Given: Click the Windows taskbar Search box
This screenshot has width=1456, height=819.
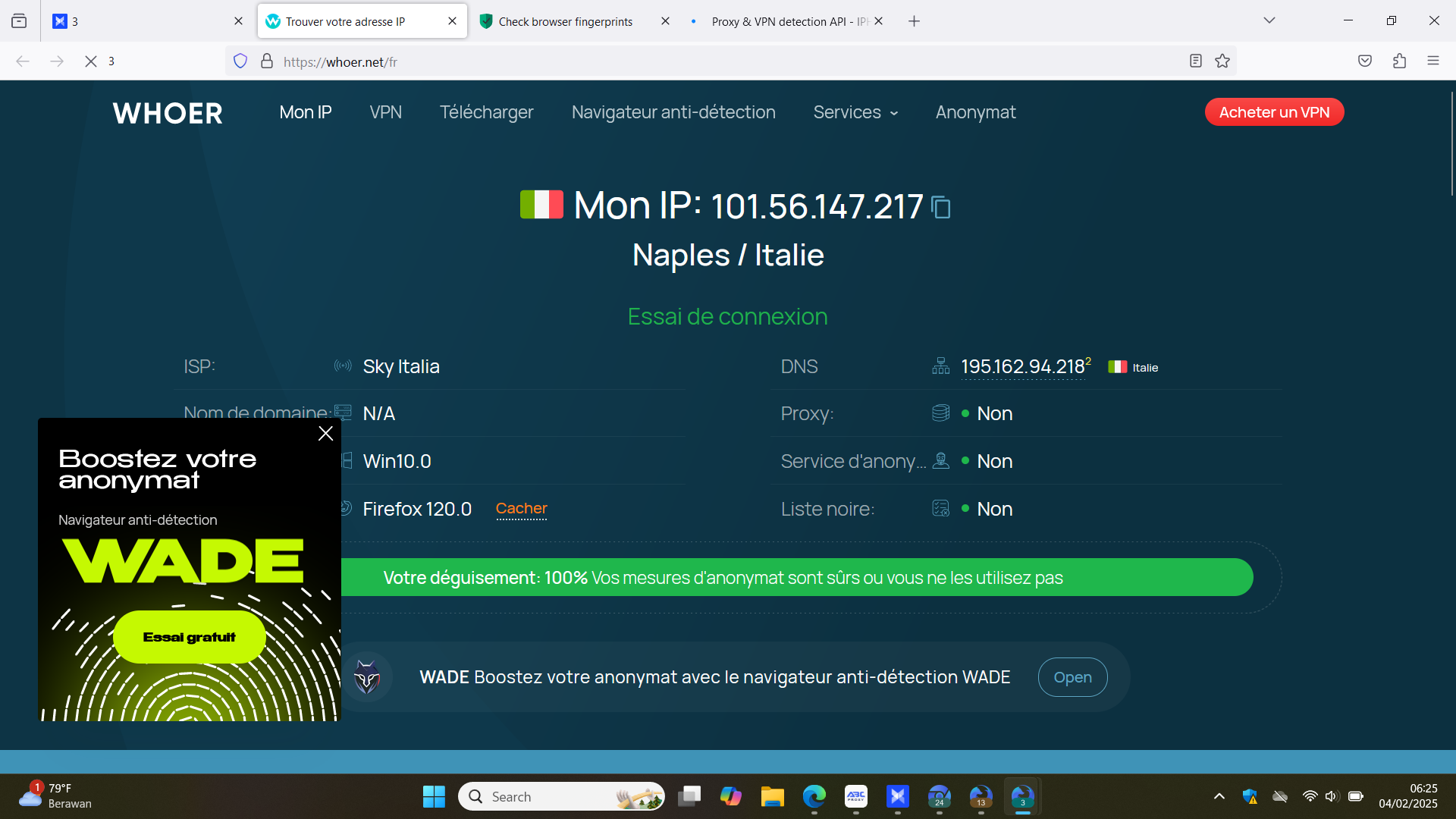Looking at the screenshot, I should (561, 796).
